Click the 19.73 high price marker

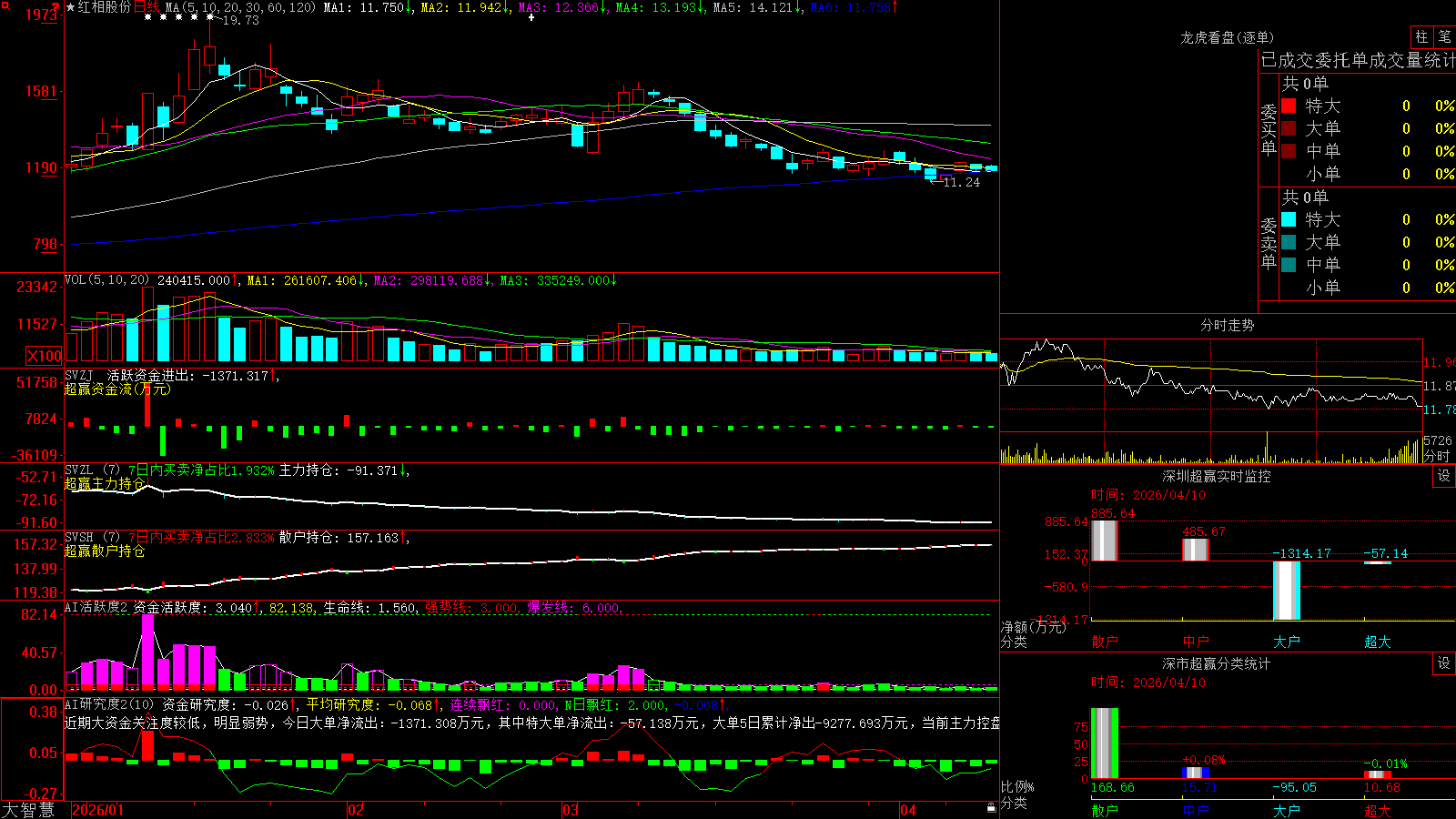click(x=241, y=20)
